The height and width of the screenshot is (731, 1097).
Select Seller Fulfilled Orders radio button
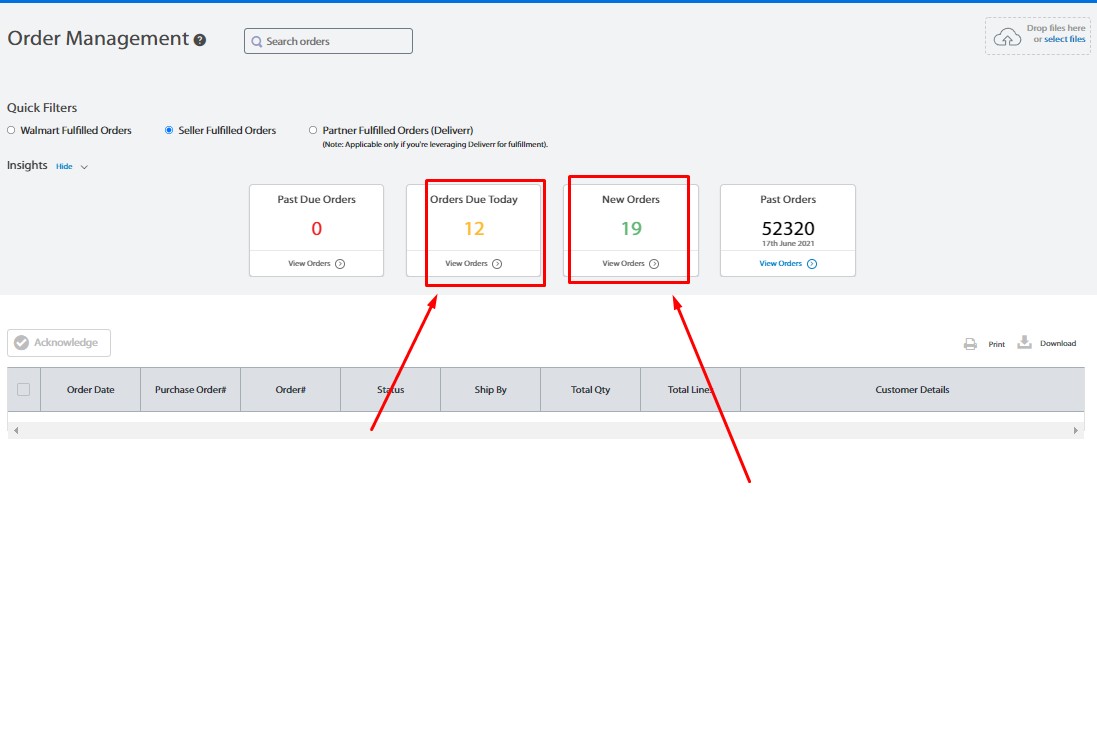pos(169,130)
